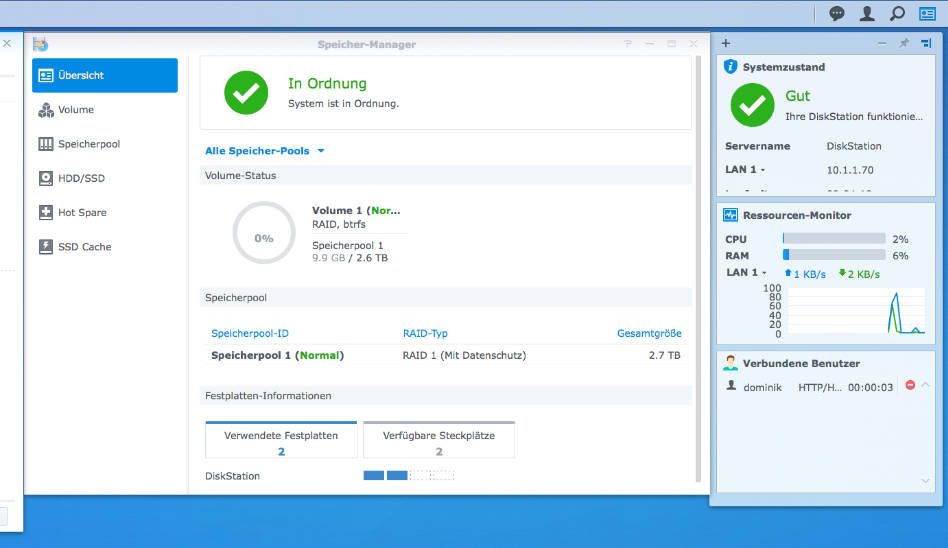Expand the LAN 1 dropdown in Ressourcen-Monitor

point(747,273)
